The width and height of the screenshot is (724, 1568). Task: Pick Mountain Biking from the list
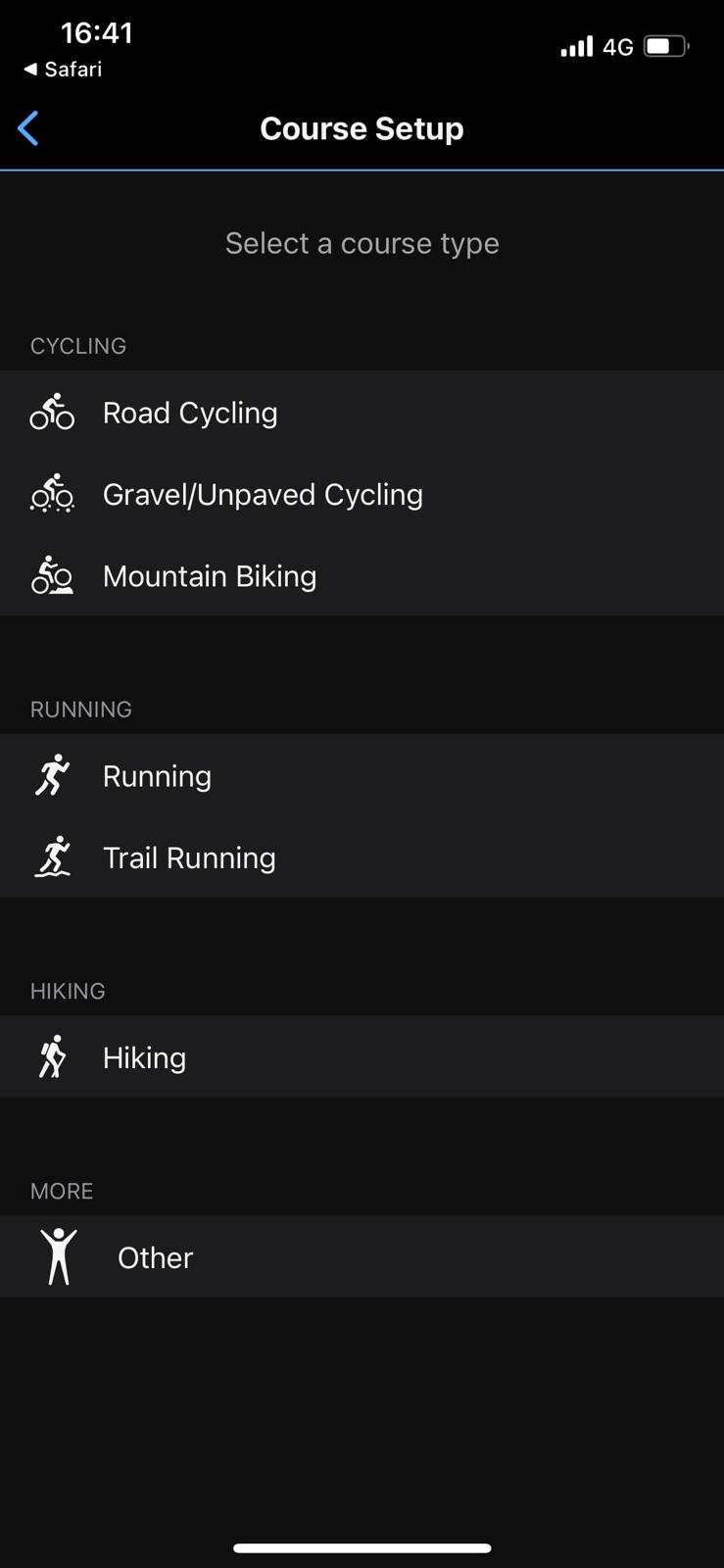[x=210, y=576]
